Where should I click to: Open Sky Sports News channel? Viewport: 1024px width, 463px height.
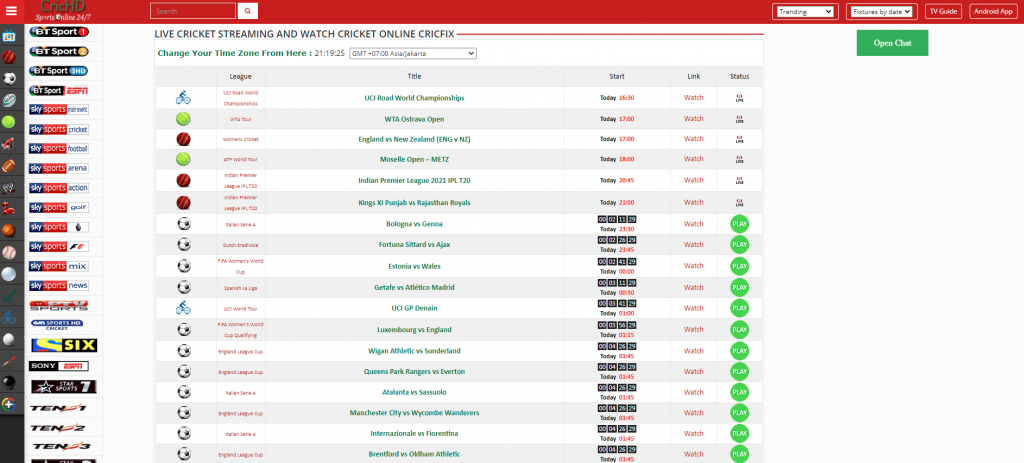(59, 285)
